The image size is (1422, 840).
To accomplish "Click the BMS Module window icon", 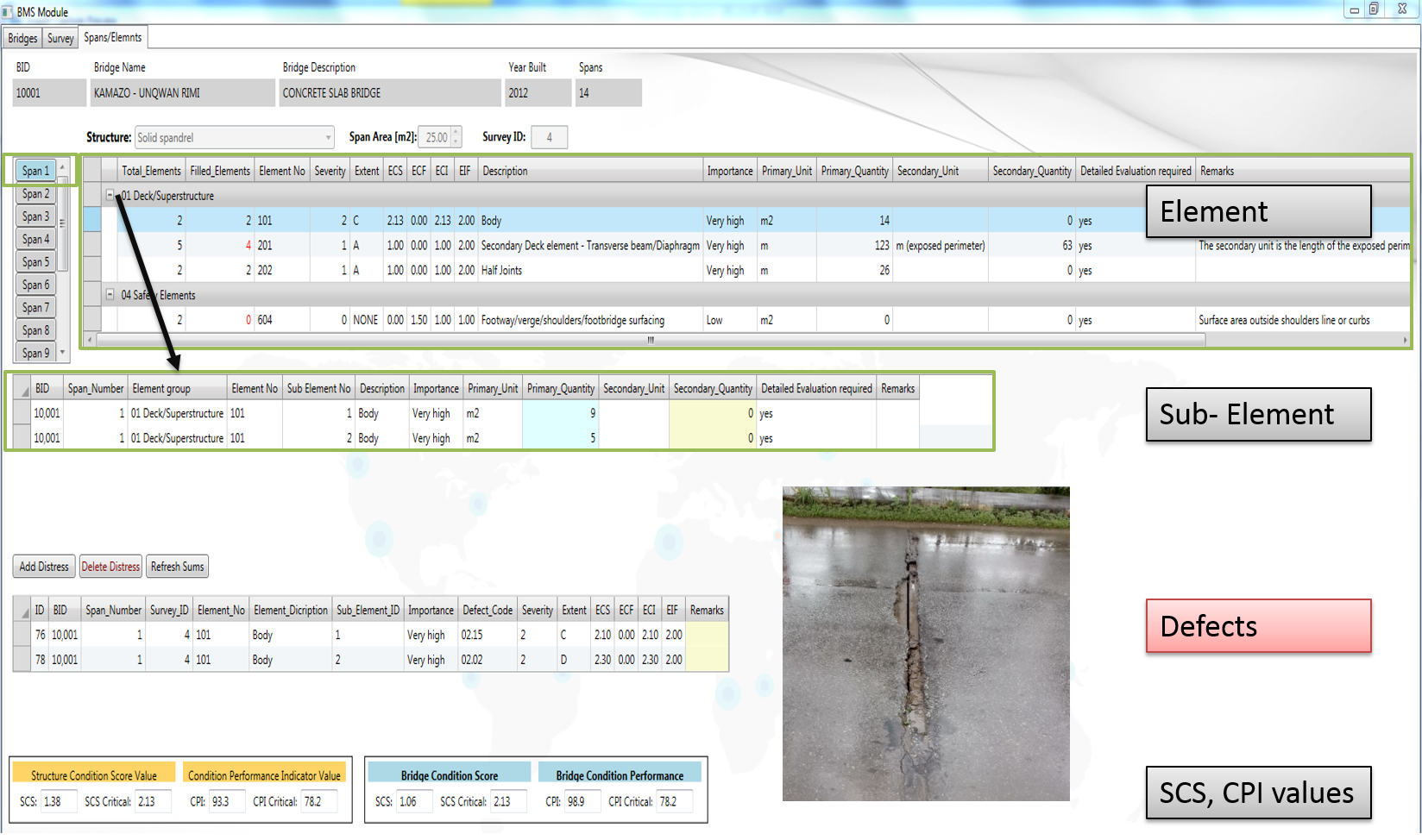I will pyautogui.click(x=8, y=12).
